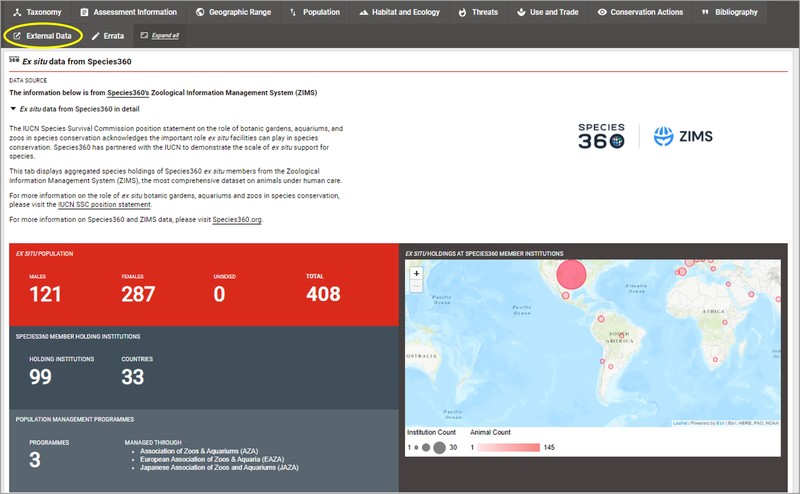Click the total population 408
The width and height of the screenshot is (800, 494).
point(323,294)
